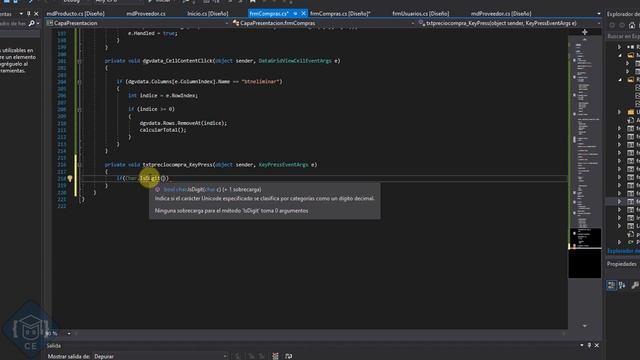Click the 'Buscar en Exp' Solution Explorer search field
640x360 pixels.
point(623,36)
